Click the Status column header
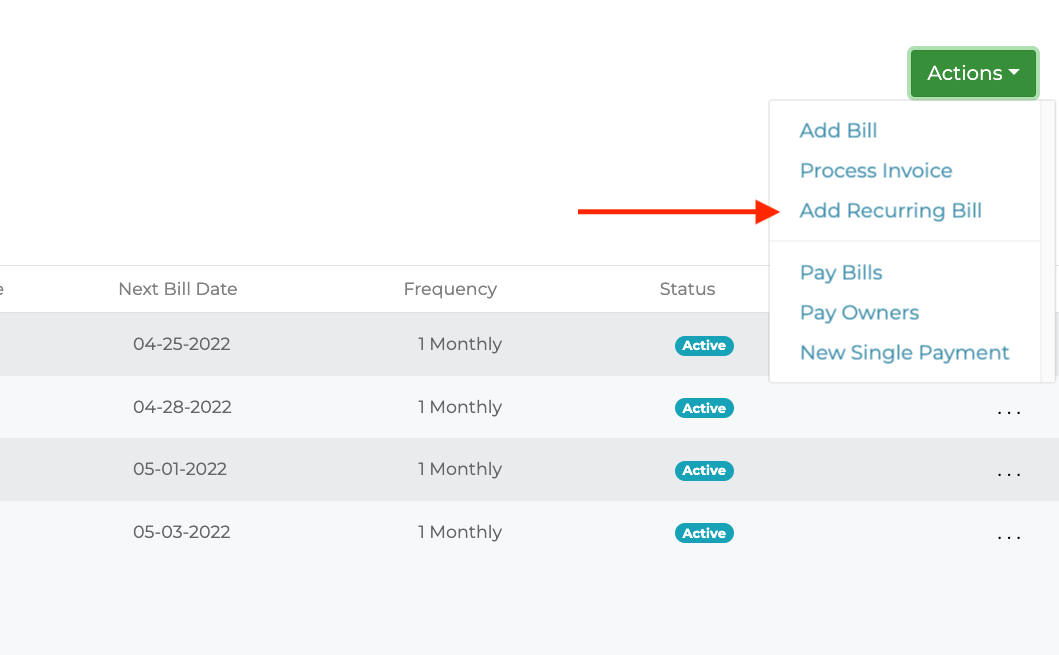 click(x=687, y=289)
